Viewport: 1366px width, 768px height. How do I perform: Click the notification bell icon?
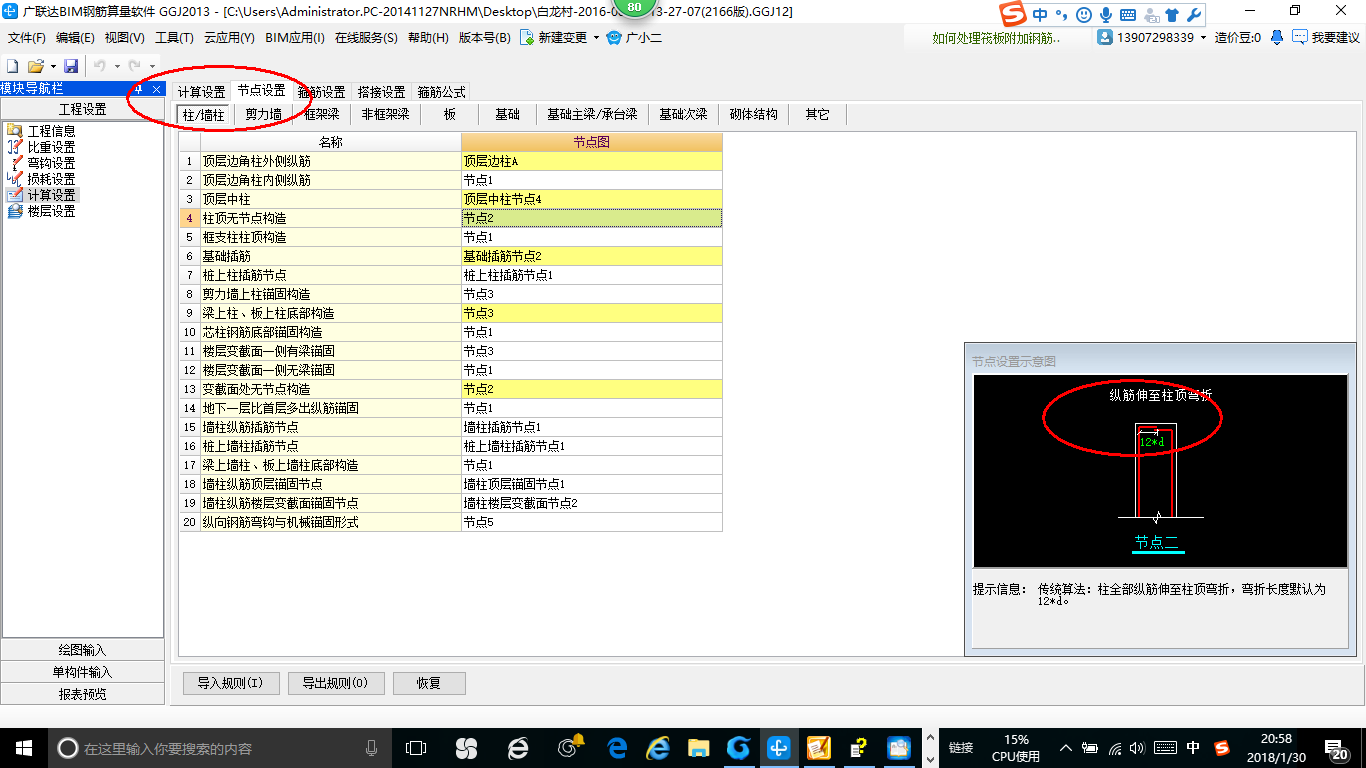[1277, 37]
